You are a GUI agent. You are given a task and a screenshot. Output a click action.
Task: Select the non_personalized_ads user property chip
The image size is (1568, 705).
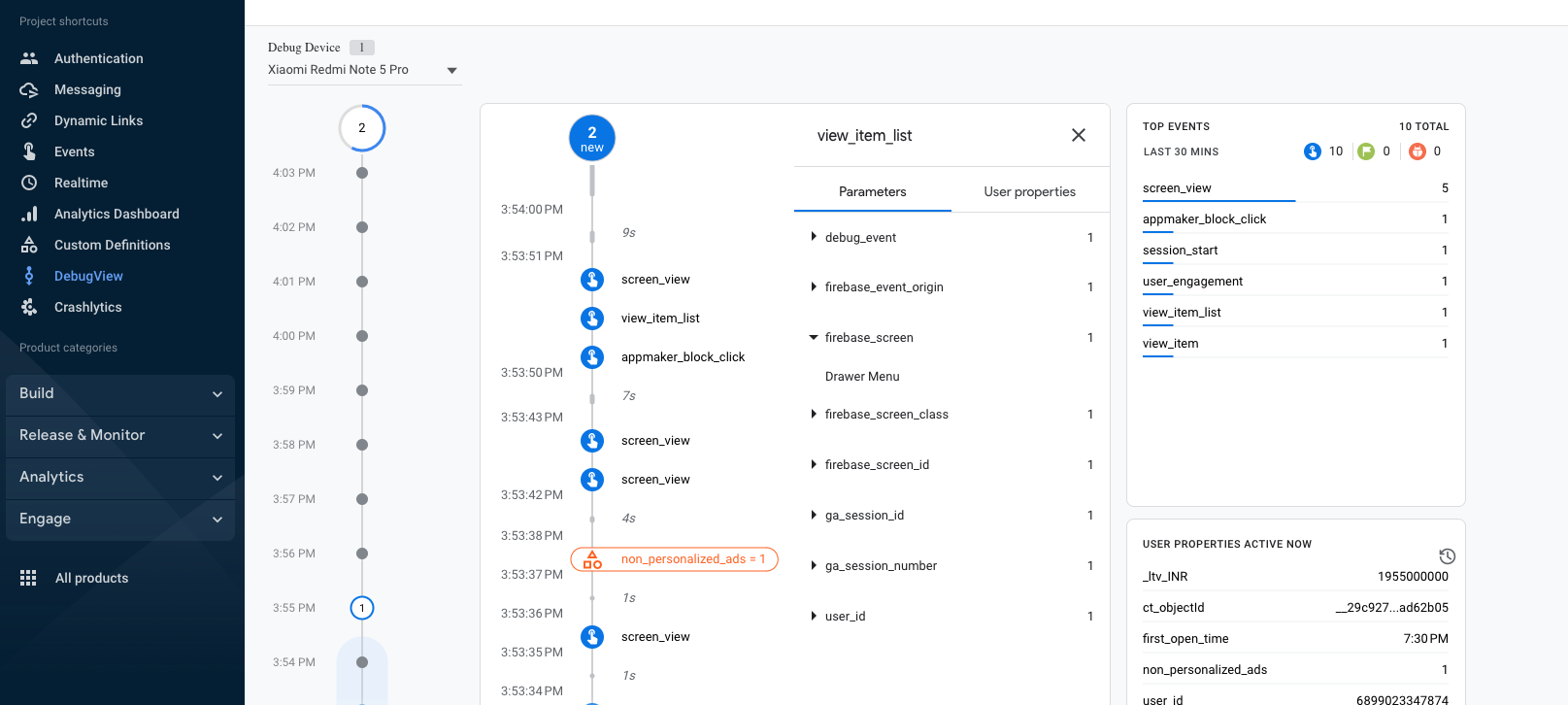(x=675, y=559)
